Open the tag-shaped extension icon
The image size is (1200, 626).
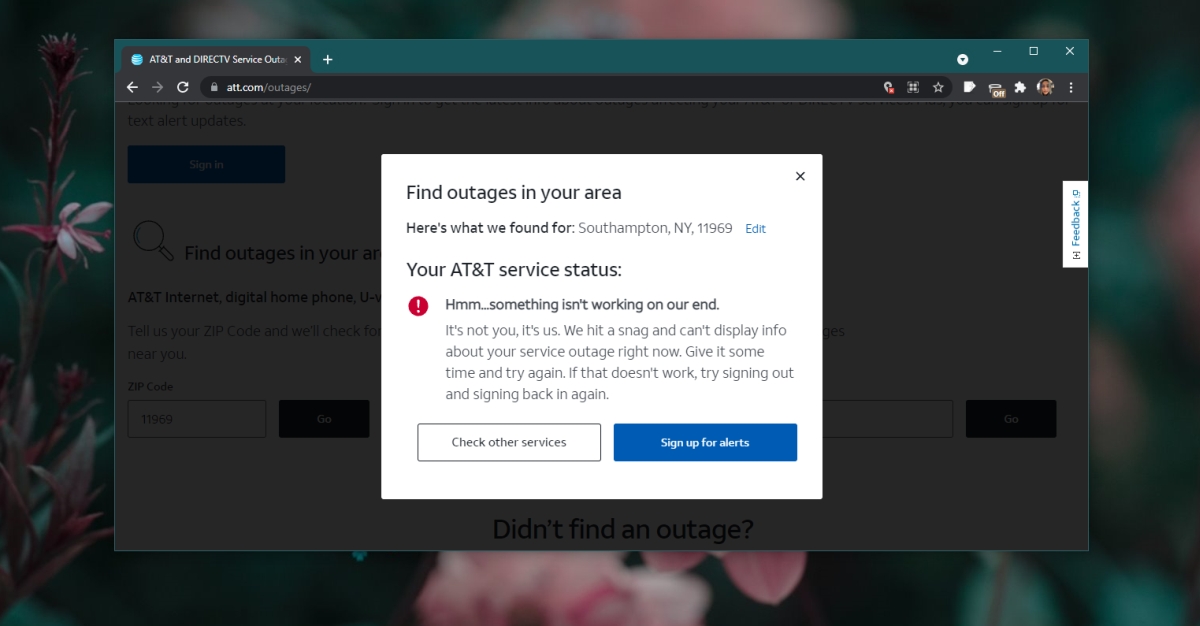(x=969, y=87)
